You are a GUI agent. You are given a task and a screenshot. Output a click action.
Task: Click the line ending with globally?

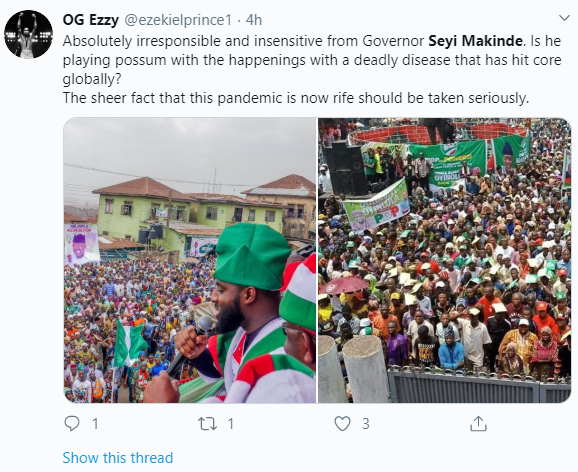pos(92,79)
